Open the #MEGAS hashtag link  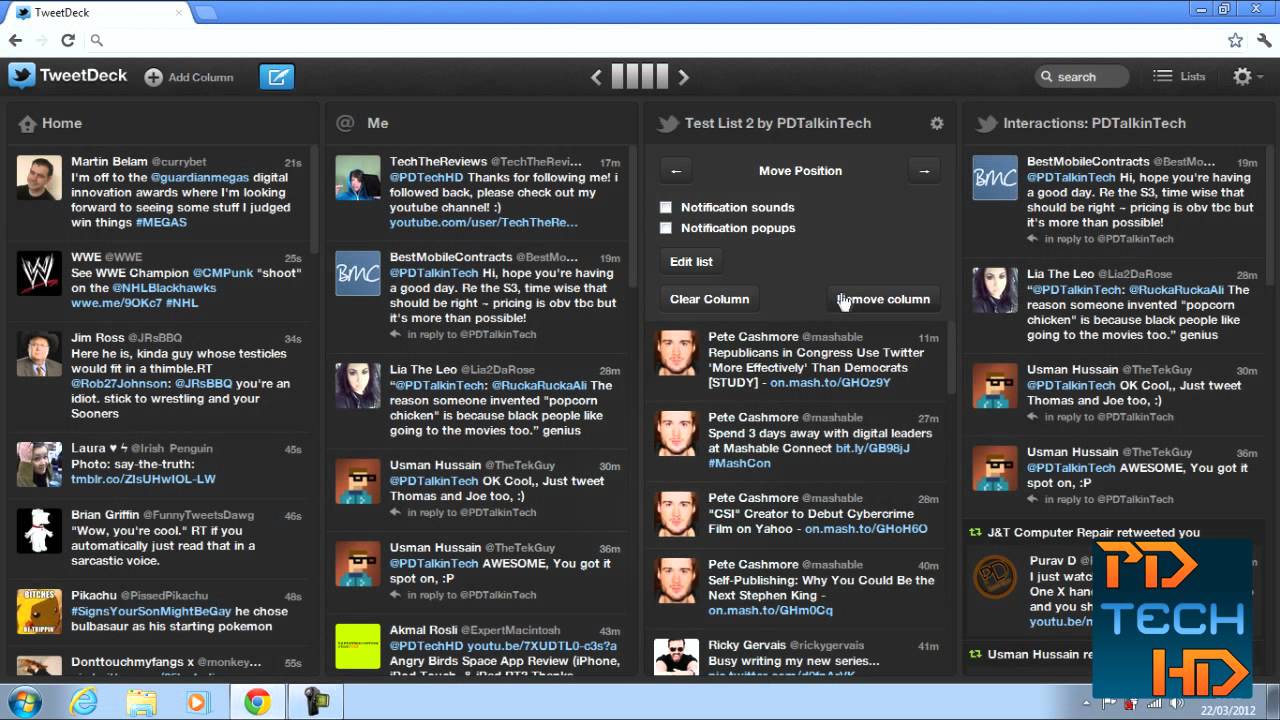click(x=161, y=222)
